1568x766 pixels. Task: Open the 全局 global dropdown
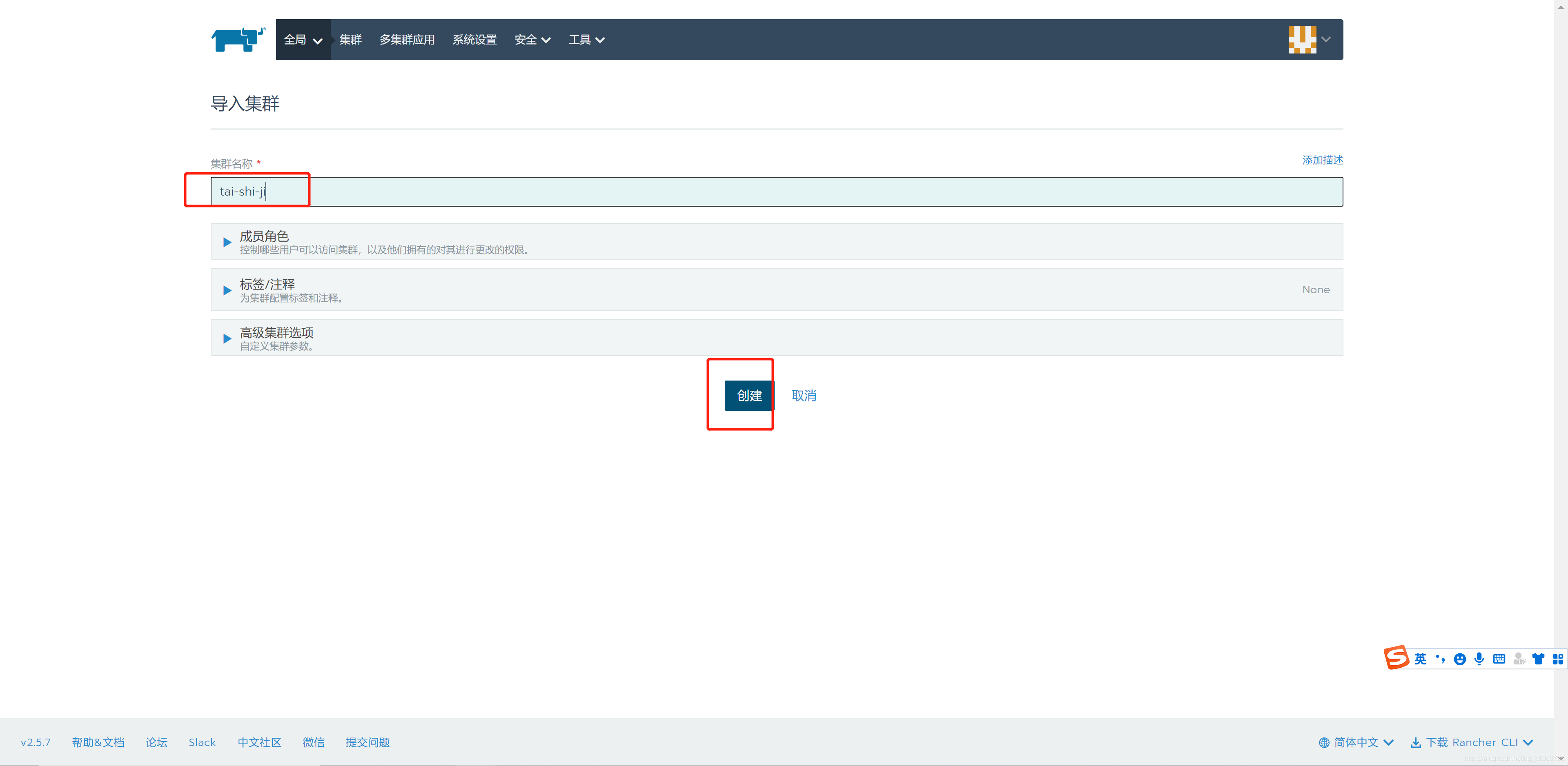(303, 40)
